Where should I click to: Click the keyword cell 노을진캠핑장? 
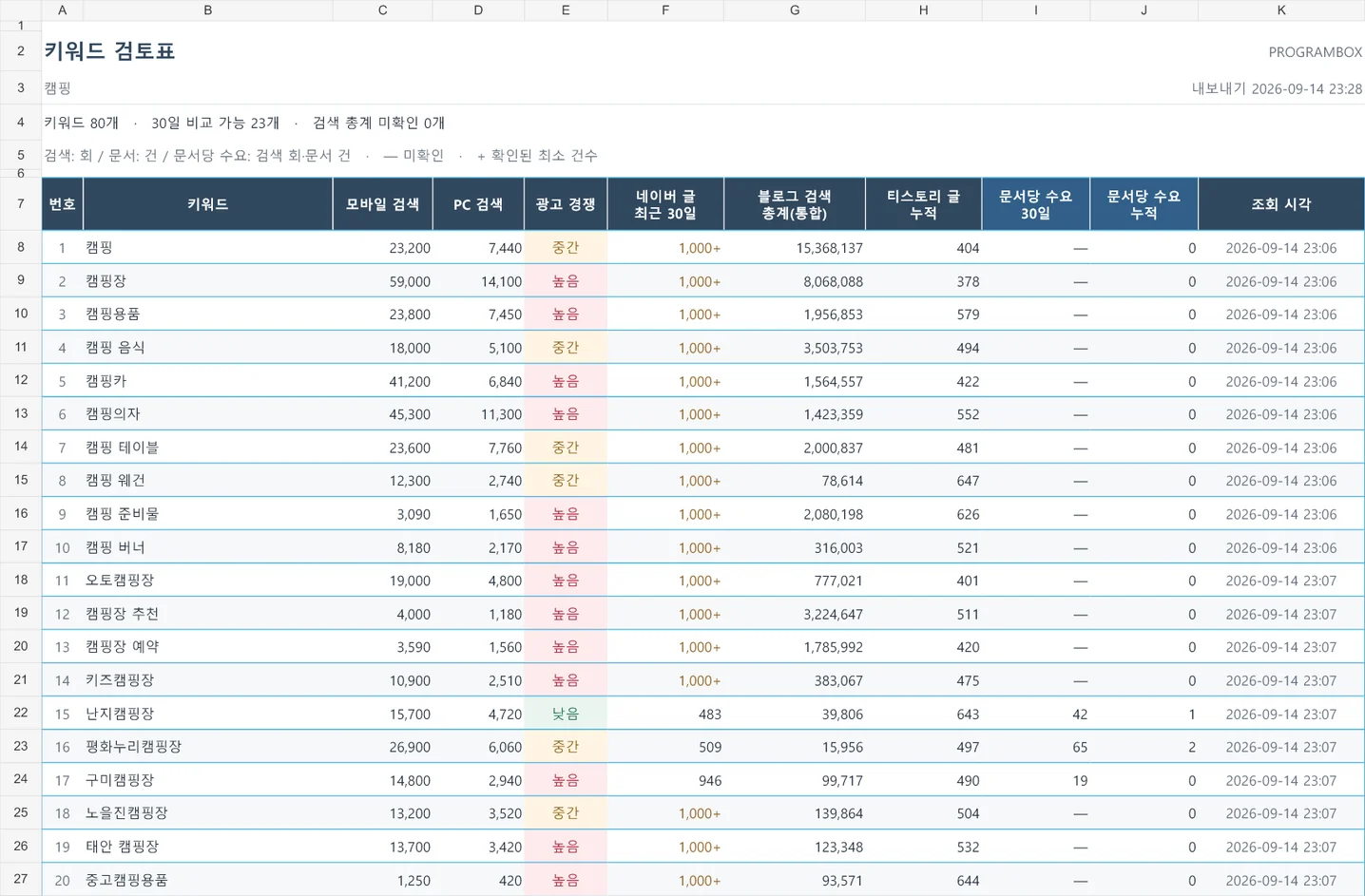coord(208,813)
